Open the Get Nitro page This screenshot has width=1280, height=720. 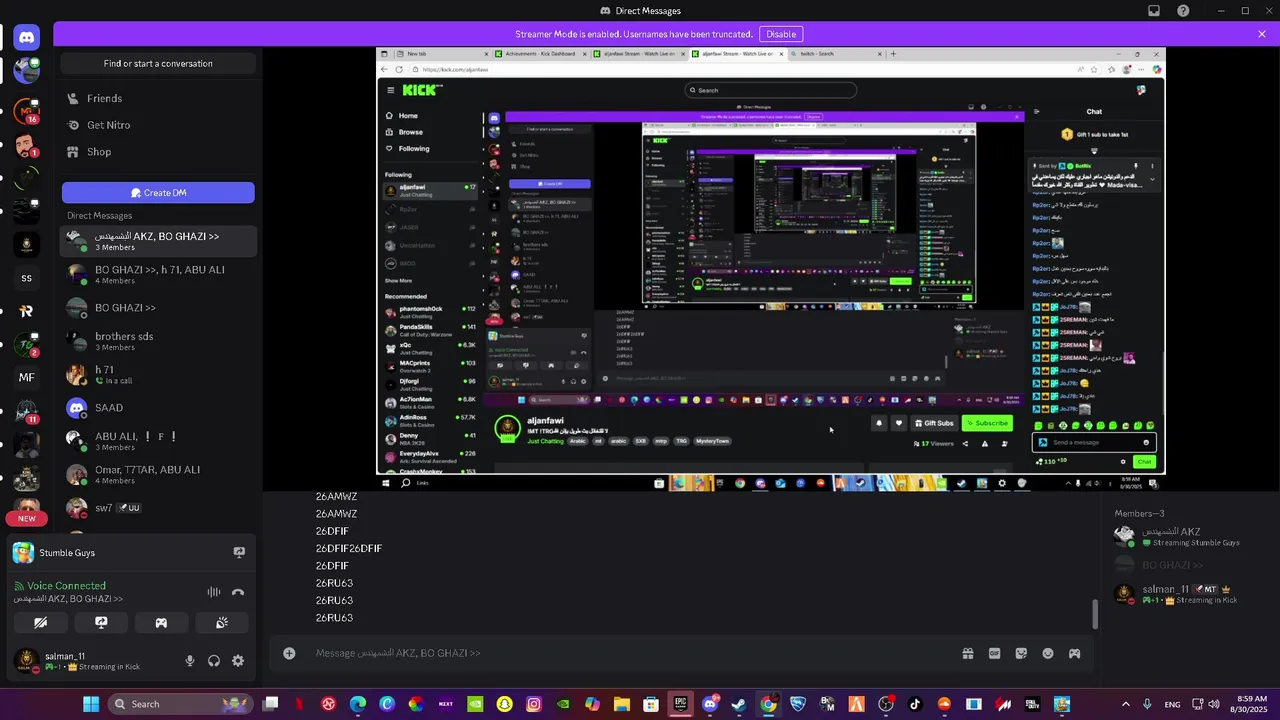coord(158,125)
